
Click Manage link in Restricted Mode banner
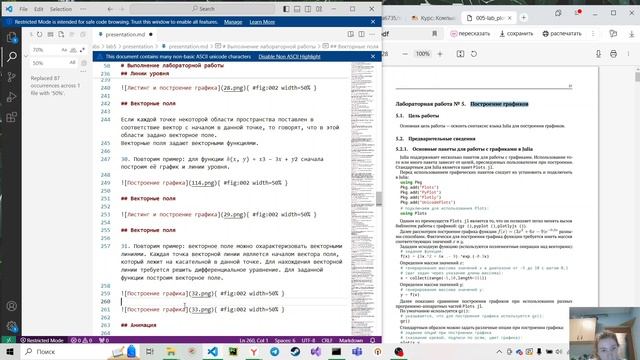pos(233,22)
